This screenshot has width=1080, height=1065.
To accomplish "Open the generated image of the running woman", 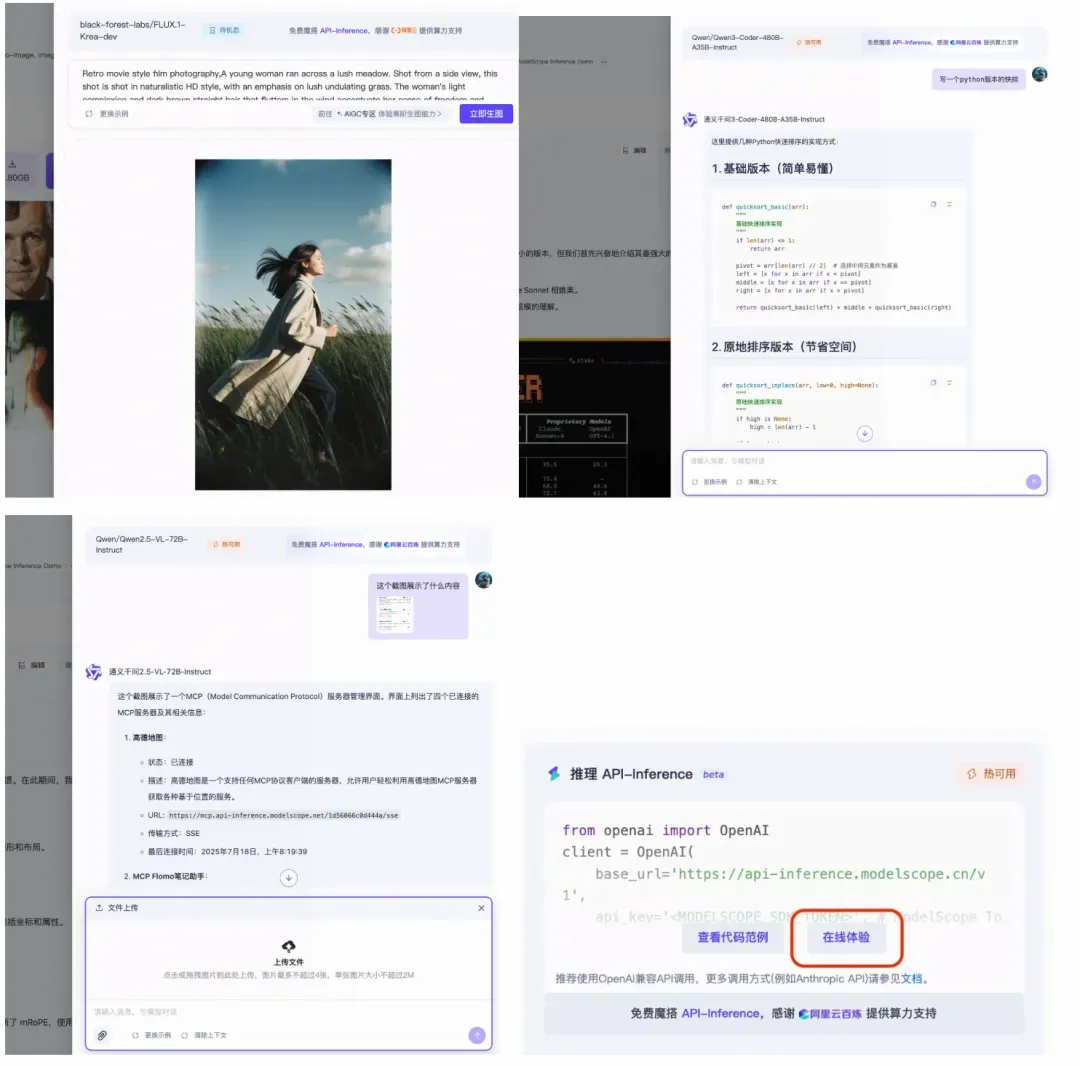I will [x=293, y=324].
